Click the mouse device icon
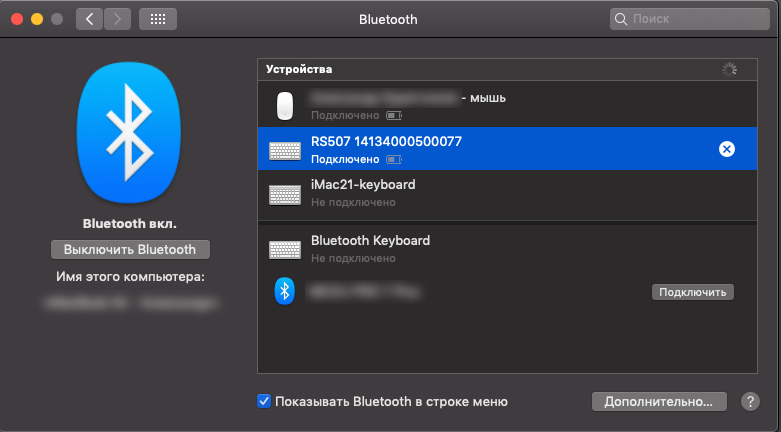Viewport: 781px width, 432px height. click(x=285, y=105)
